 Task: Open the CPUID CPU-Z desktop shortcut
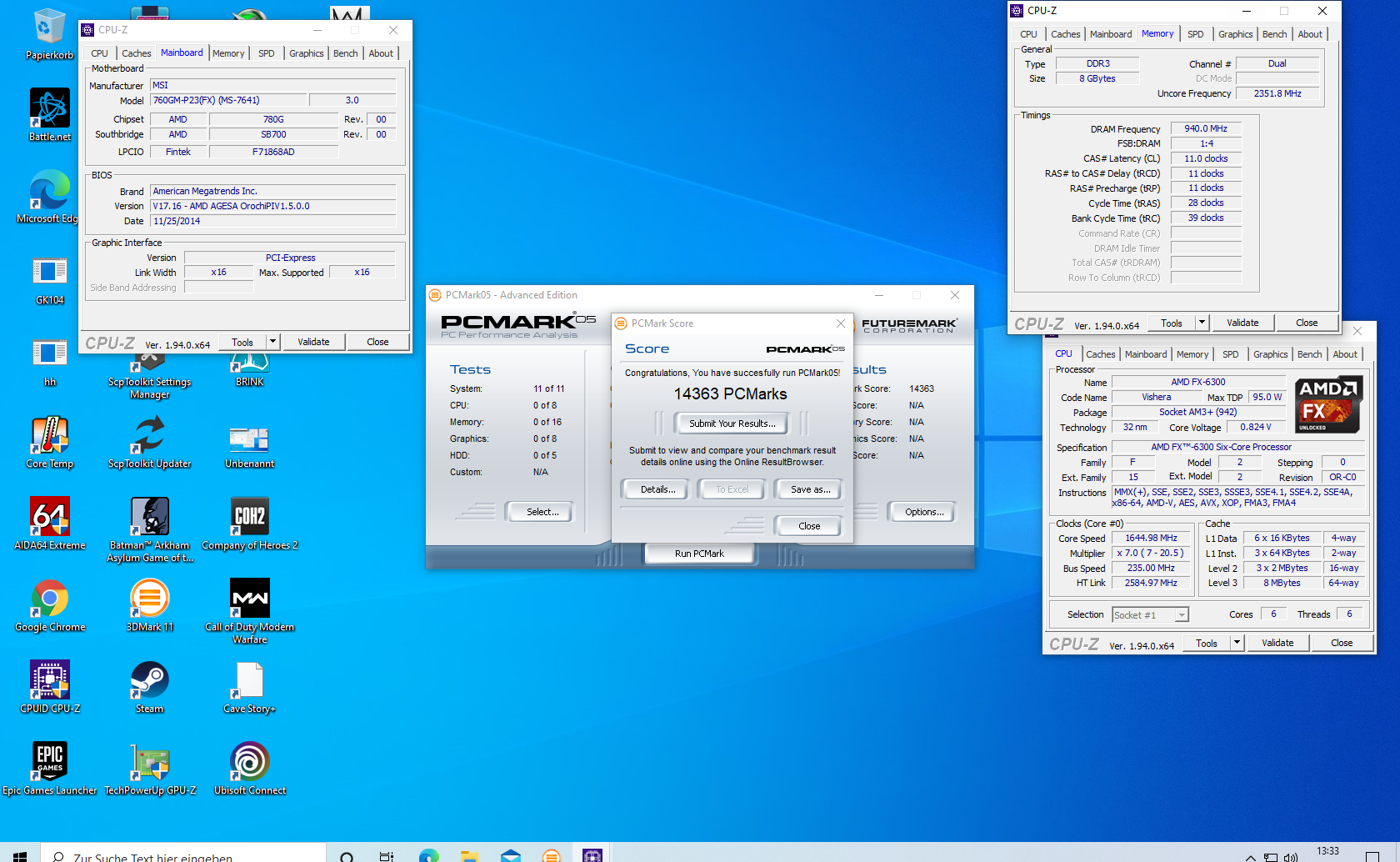(x=49, y=688)
